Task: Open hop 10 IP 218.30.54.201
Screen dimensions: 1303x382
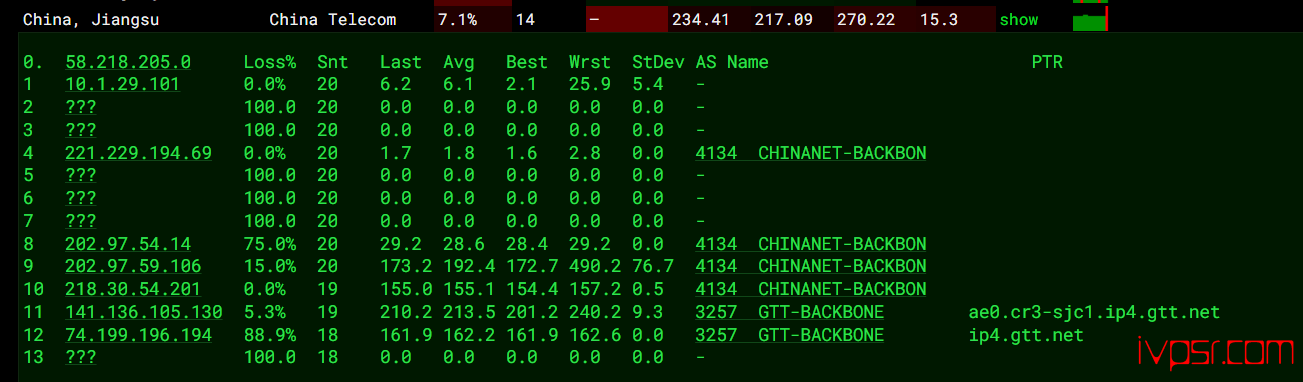Action: [133, 289]
